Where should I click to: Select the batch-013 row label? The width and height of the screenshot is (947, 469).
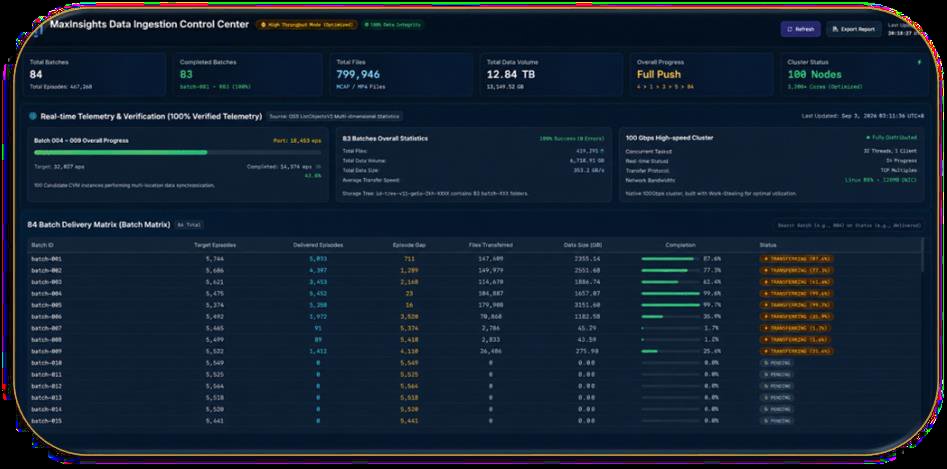47,398
